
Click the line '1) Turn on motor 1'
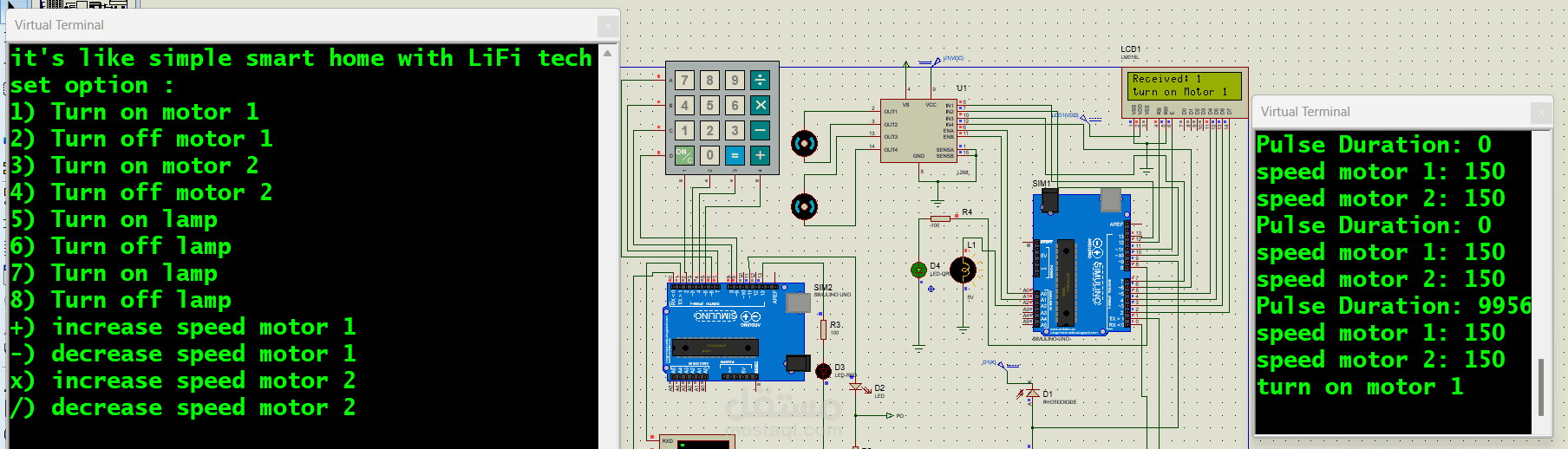pos(134,112)
